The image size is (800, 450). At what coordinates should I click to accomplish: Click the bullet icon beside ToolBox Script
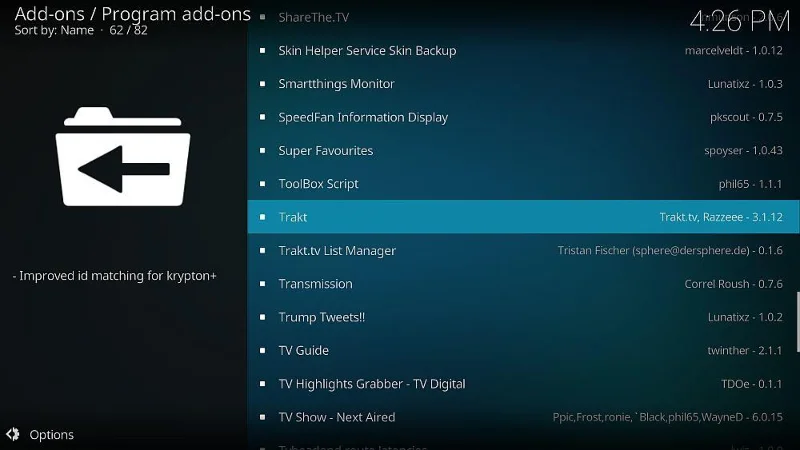click(262, 184)
